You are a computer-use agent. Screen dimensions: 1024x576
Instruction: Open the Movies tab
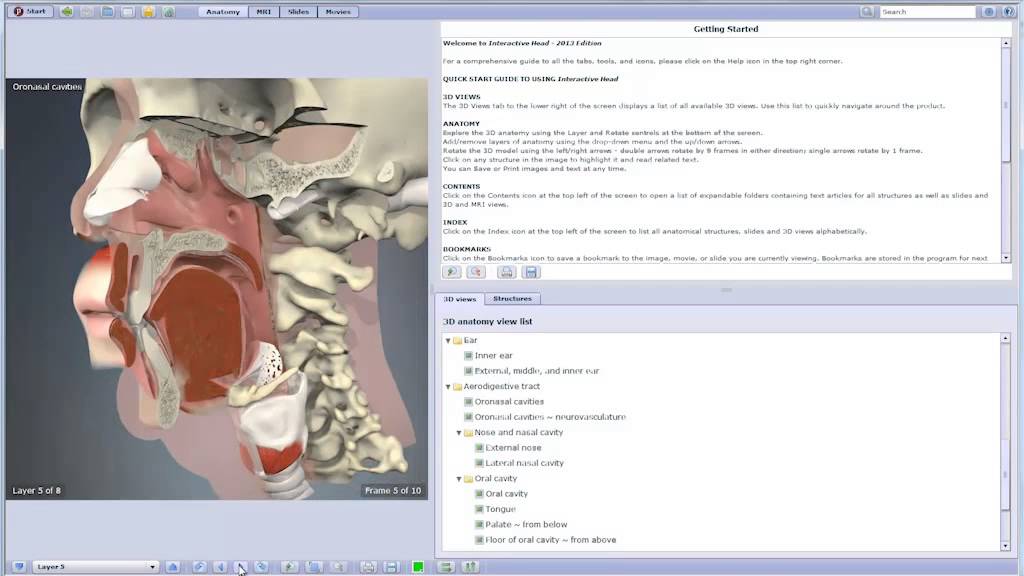click(338, 12)
